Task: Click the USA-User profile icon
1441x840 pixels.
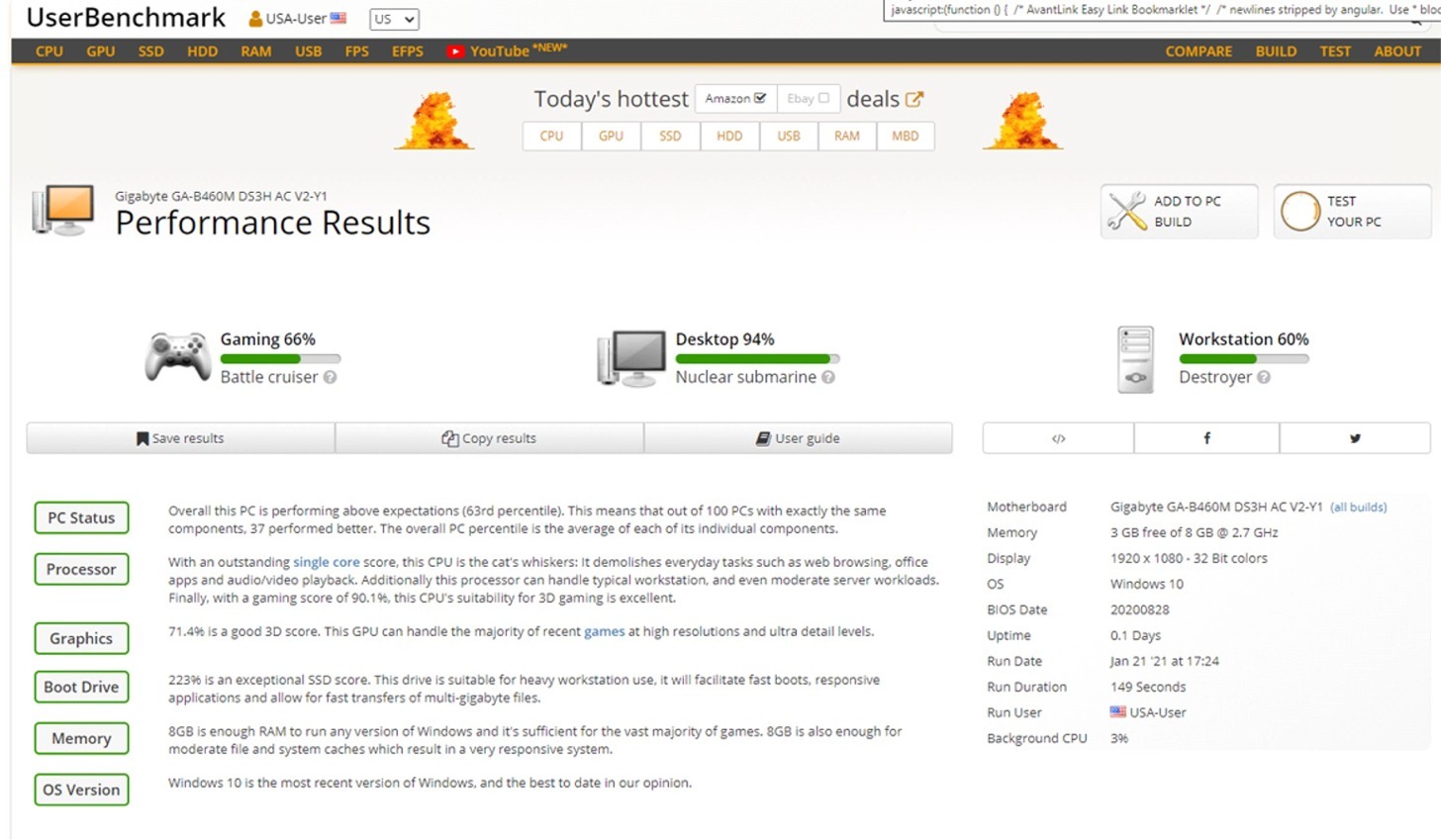Action: (255, 19)
